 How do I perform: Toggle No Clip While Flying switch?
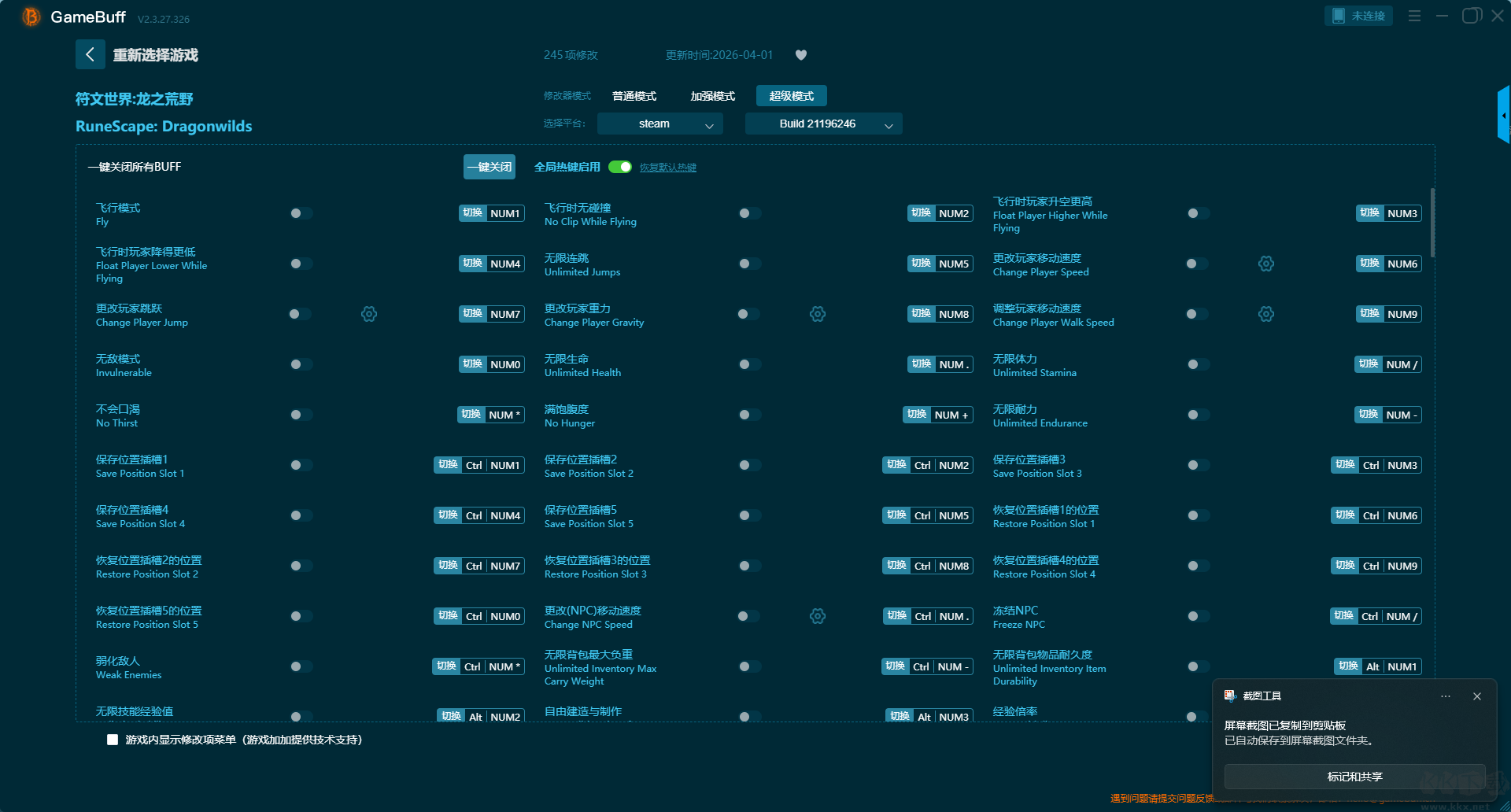pos(749,213)
